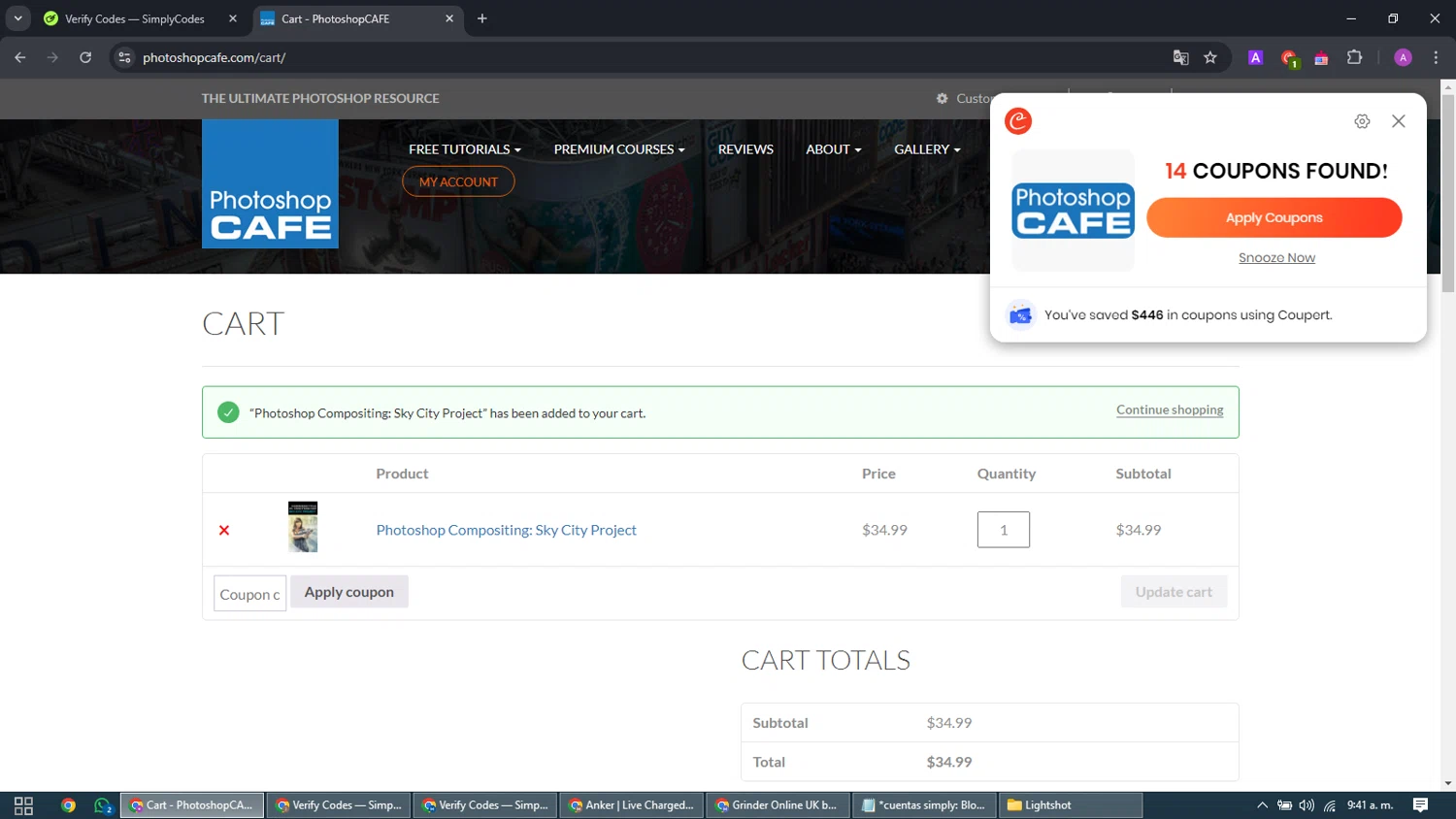Open the Coupert extension toolbar icon

click(x=1289, y=58)
